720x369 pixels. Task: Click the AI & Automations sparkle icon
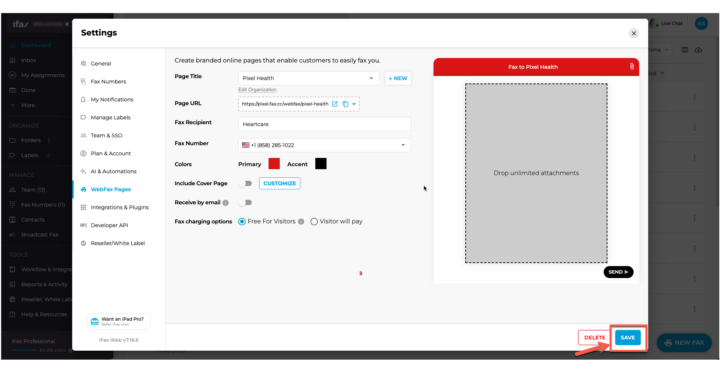pyautogui.click(x=83, y=171)
